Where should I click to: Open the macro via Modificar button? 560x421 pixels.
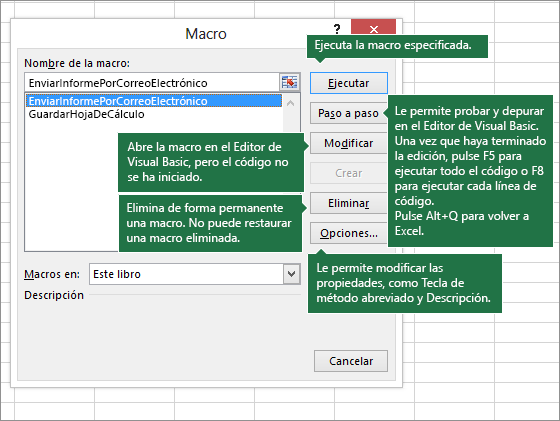tap(348, 143)
